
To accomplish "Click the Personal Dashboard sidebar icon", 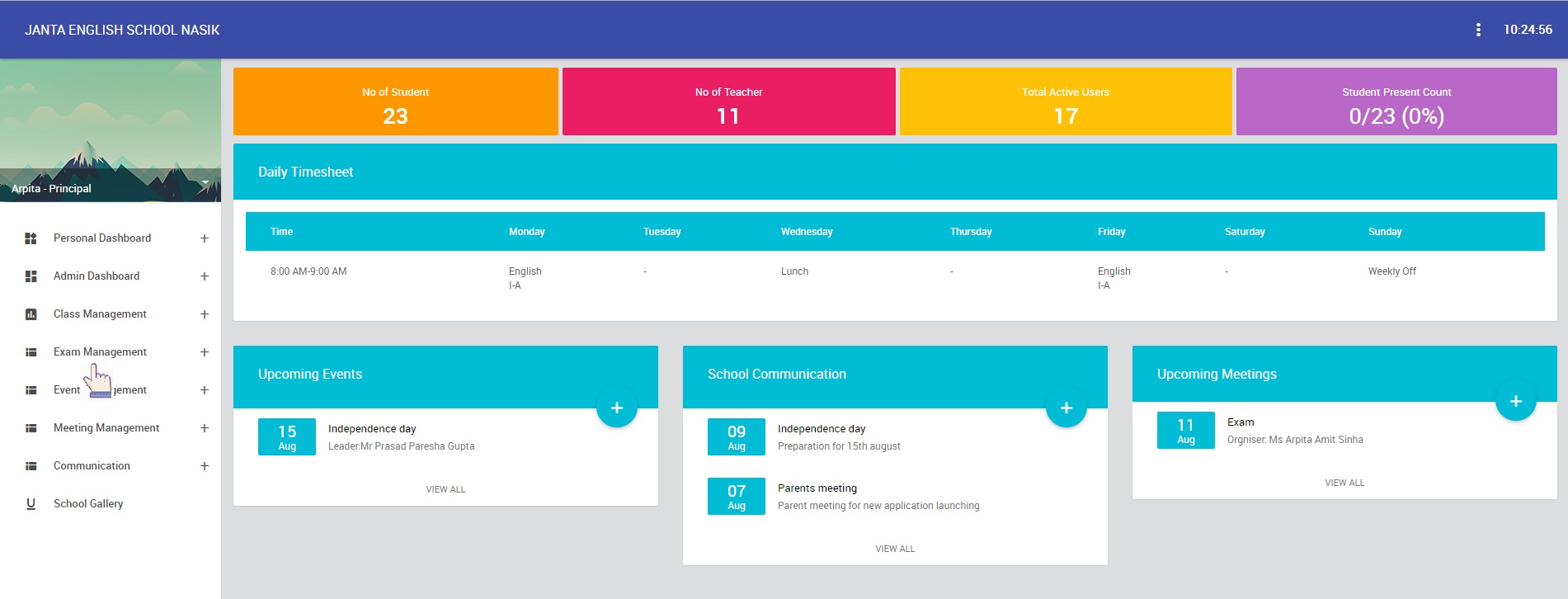I will tap(31, 238).
